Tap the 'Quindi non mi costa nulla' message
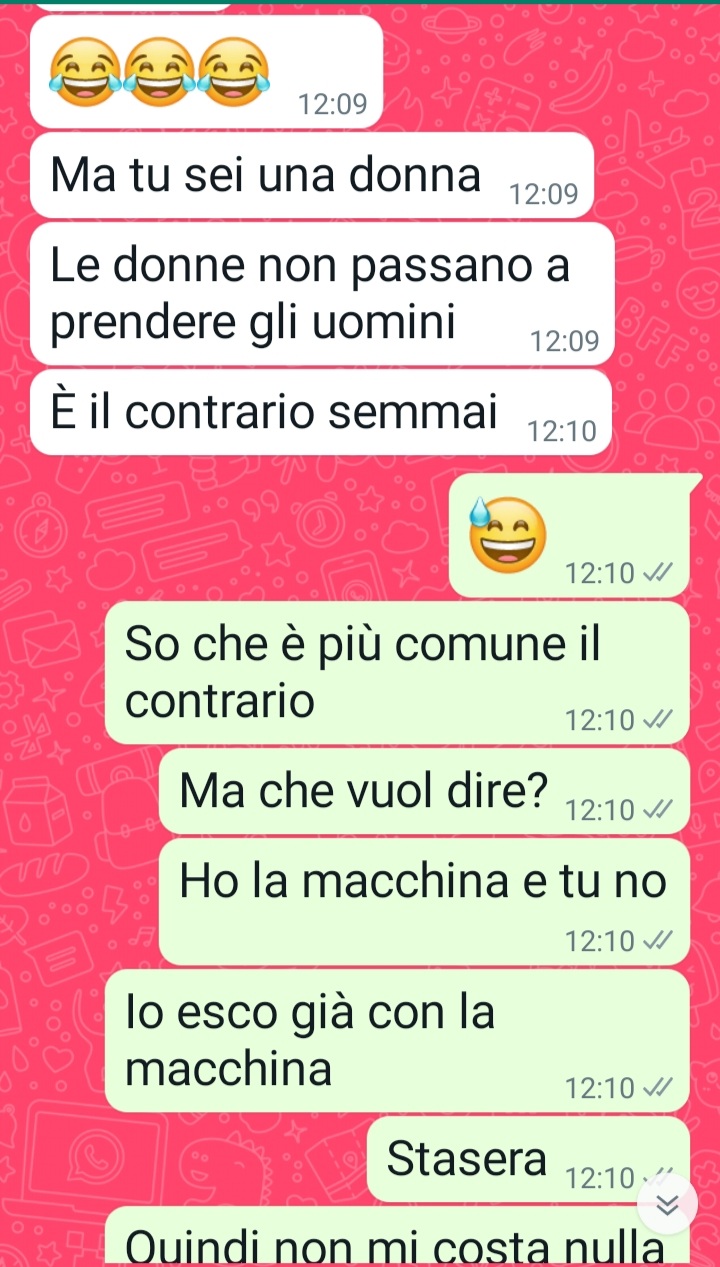Screen dimensions: 720x1267 click(x=397, y=1236)
